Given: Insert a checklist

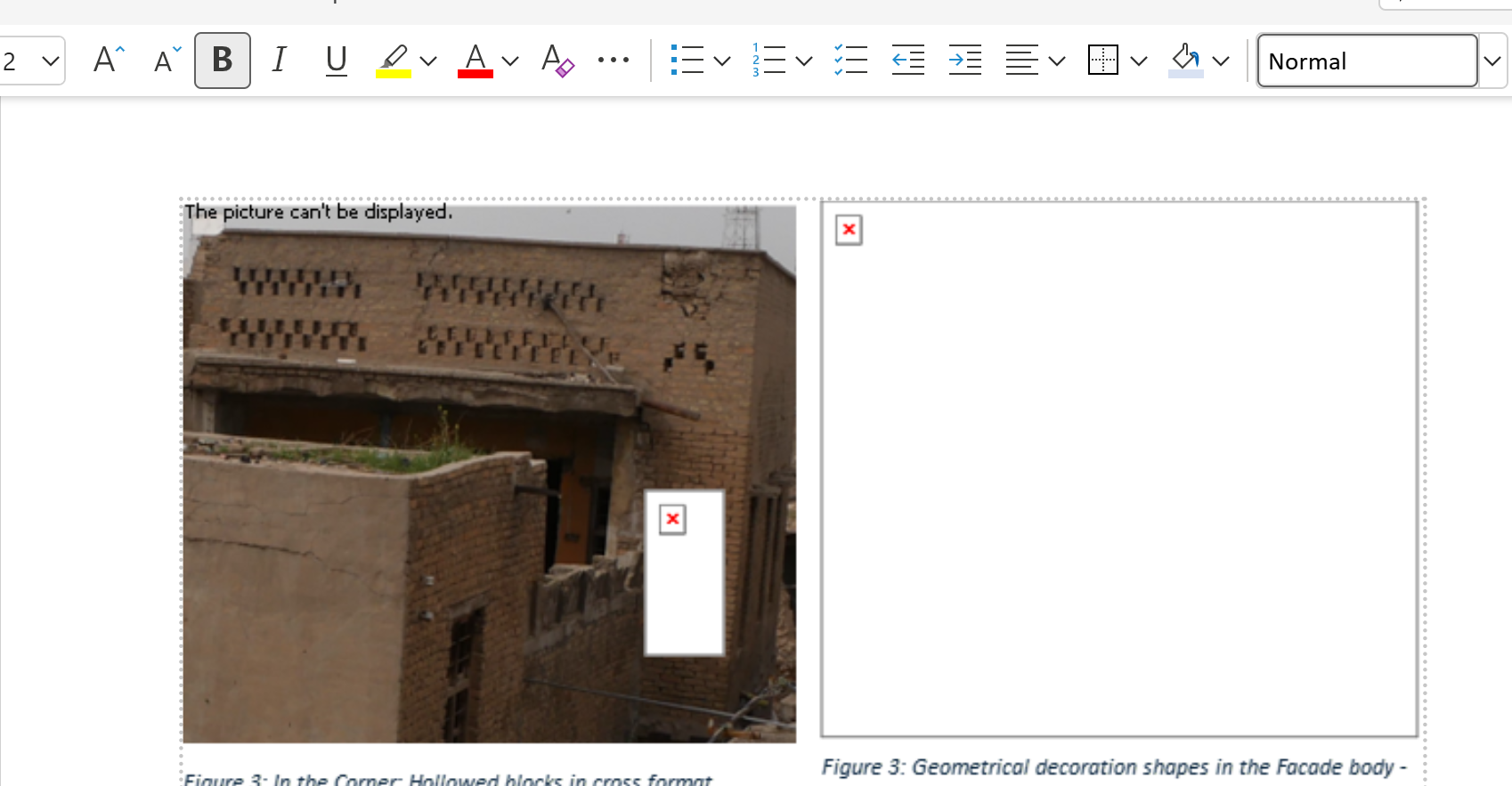Looking at the screenshot, I should tap(851, 61).
